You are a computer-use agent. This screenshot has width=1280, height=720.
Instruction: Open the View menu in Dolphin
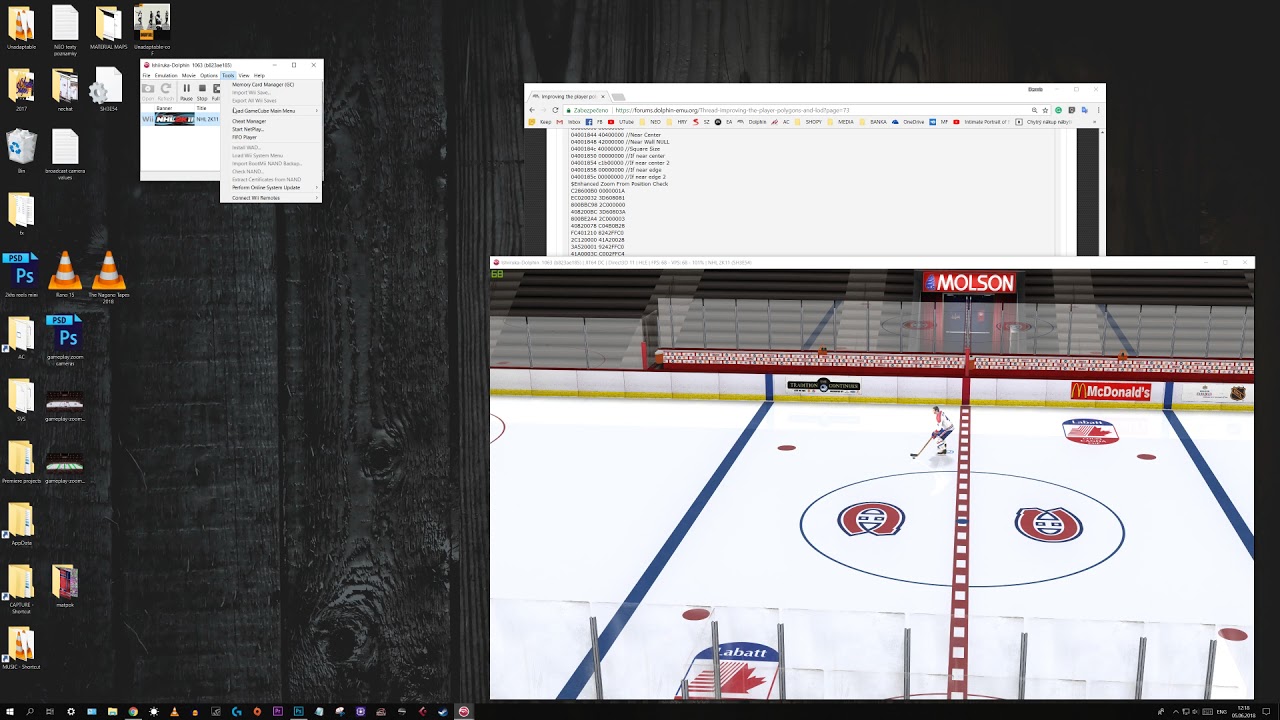tap(244, 76)
